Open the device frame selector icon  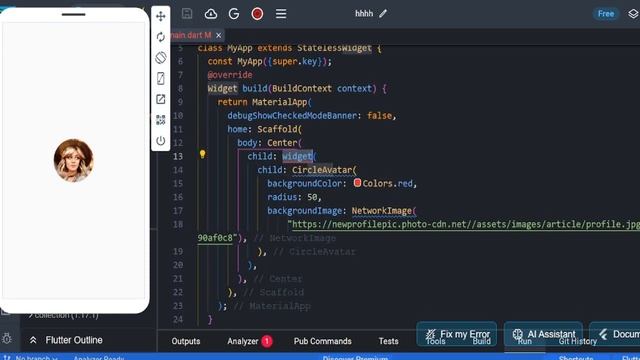[x=160, y=78]
